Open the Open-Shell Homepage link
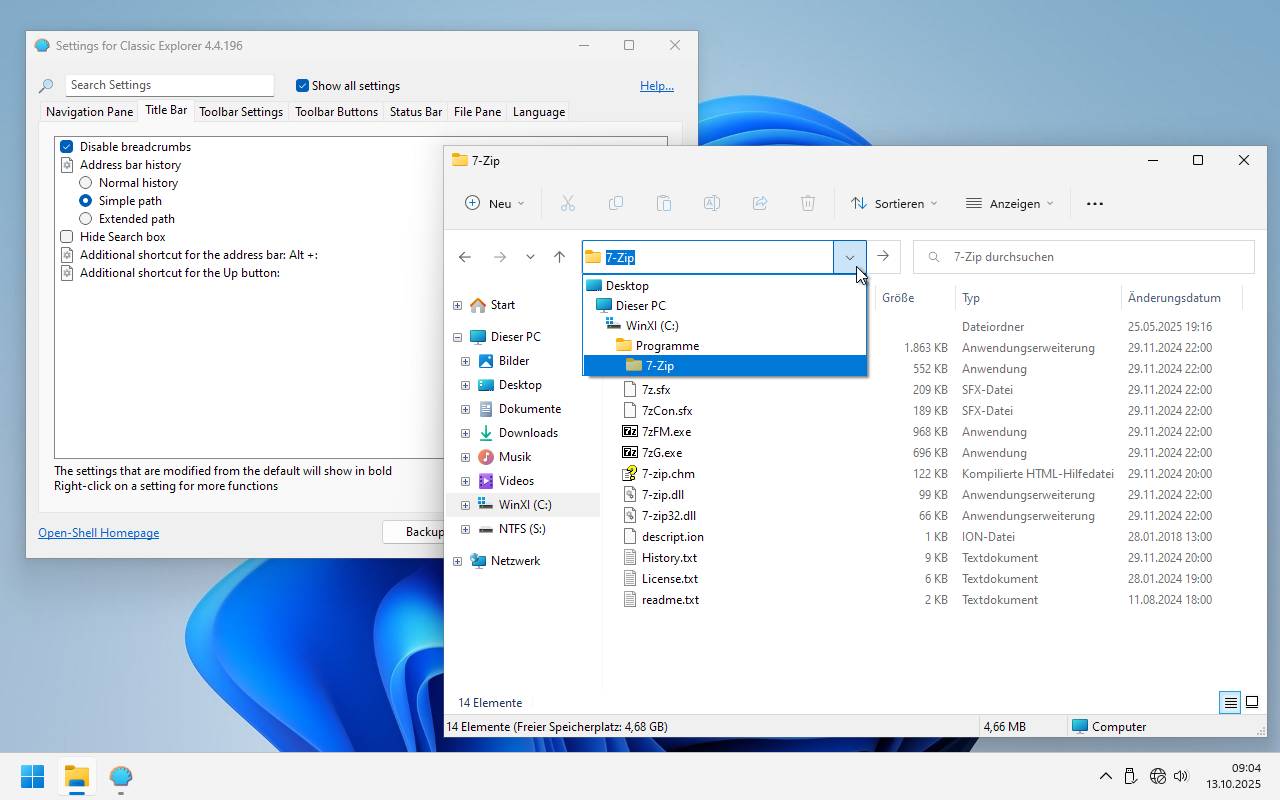The width and height of the screenshot is (1280, 800). click(98, 533)
